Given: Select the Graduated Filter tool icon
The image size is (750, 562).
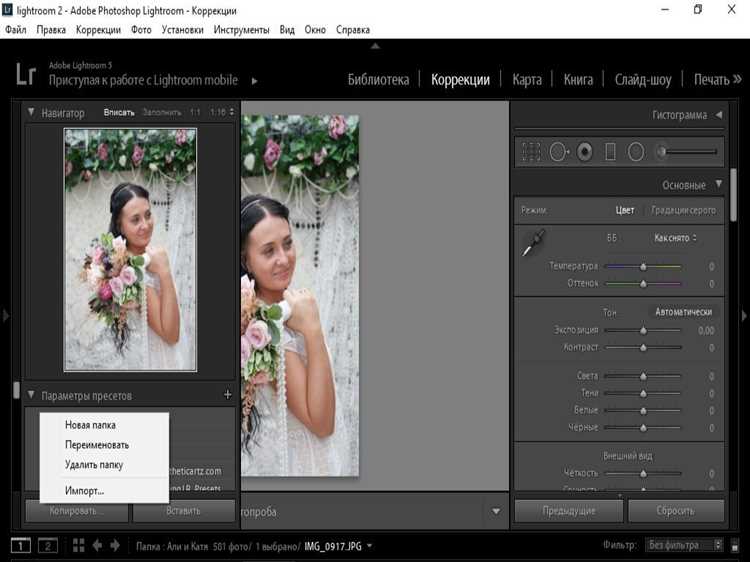Looking at the screenshot, I should [610, 152].
